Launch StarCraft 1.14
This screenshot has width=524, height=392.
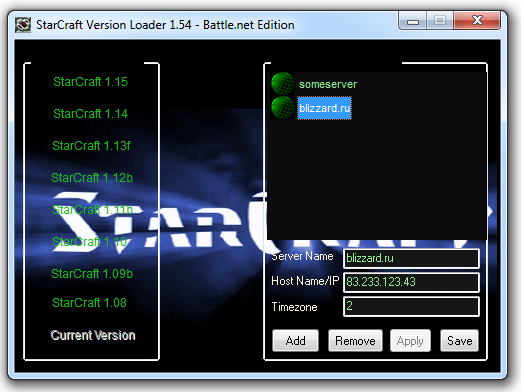(90, 114)
